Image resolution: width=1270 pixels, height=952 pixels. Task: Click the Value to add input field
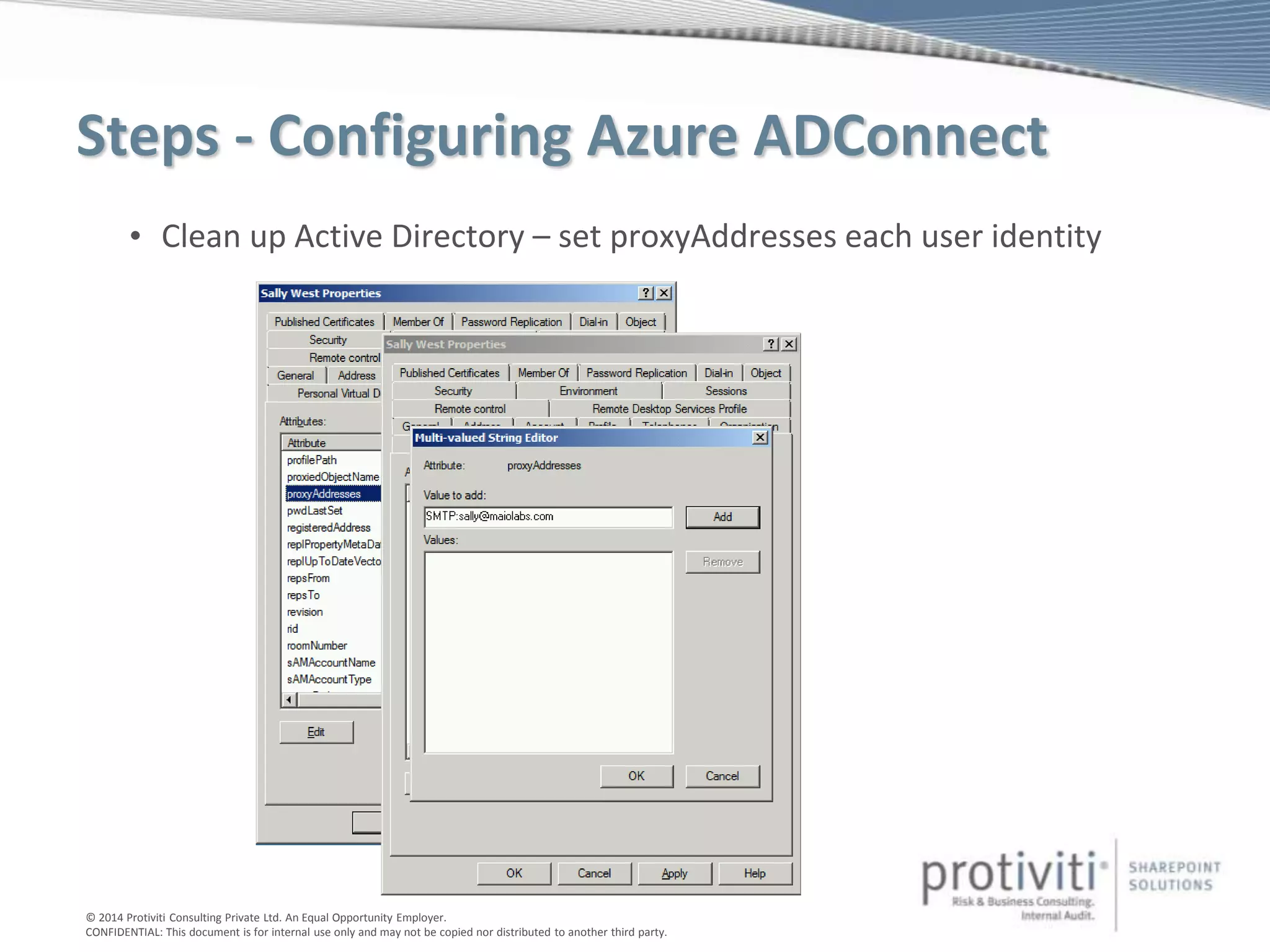point(548,517)
